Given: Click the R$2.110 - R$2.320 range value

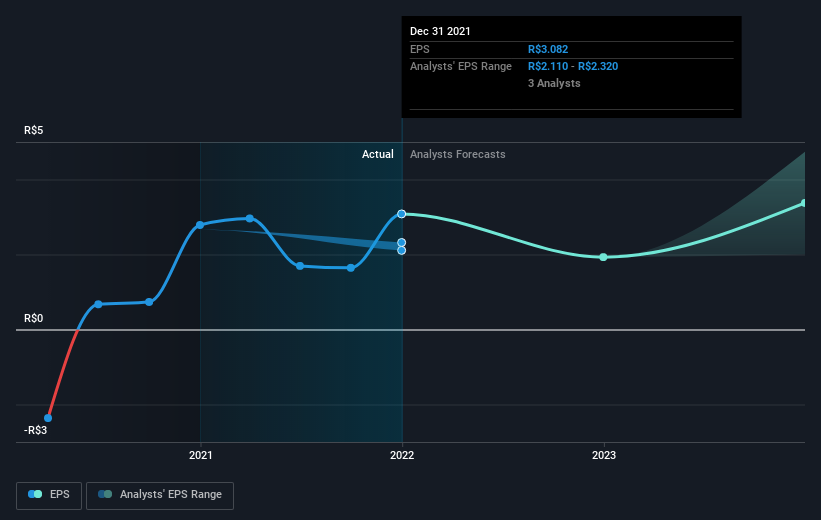Looking at the screenshot, I should click(573, 67).
